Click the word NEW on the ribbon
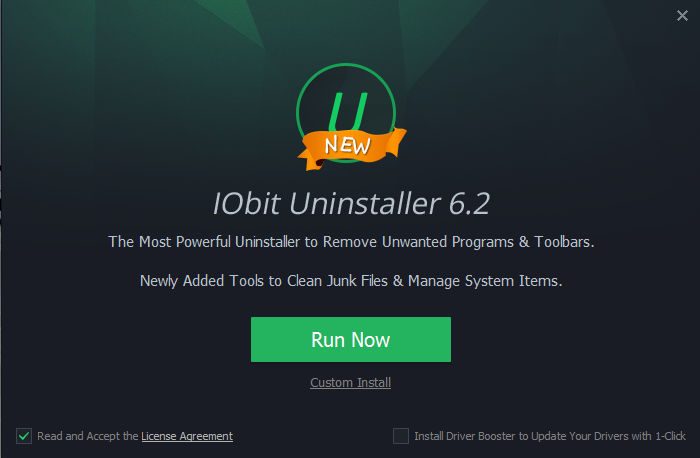Viewport: 700px width, 458px height. (x=347, y=146)
